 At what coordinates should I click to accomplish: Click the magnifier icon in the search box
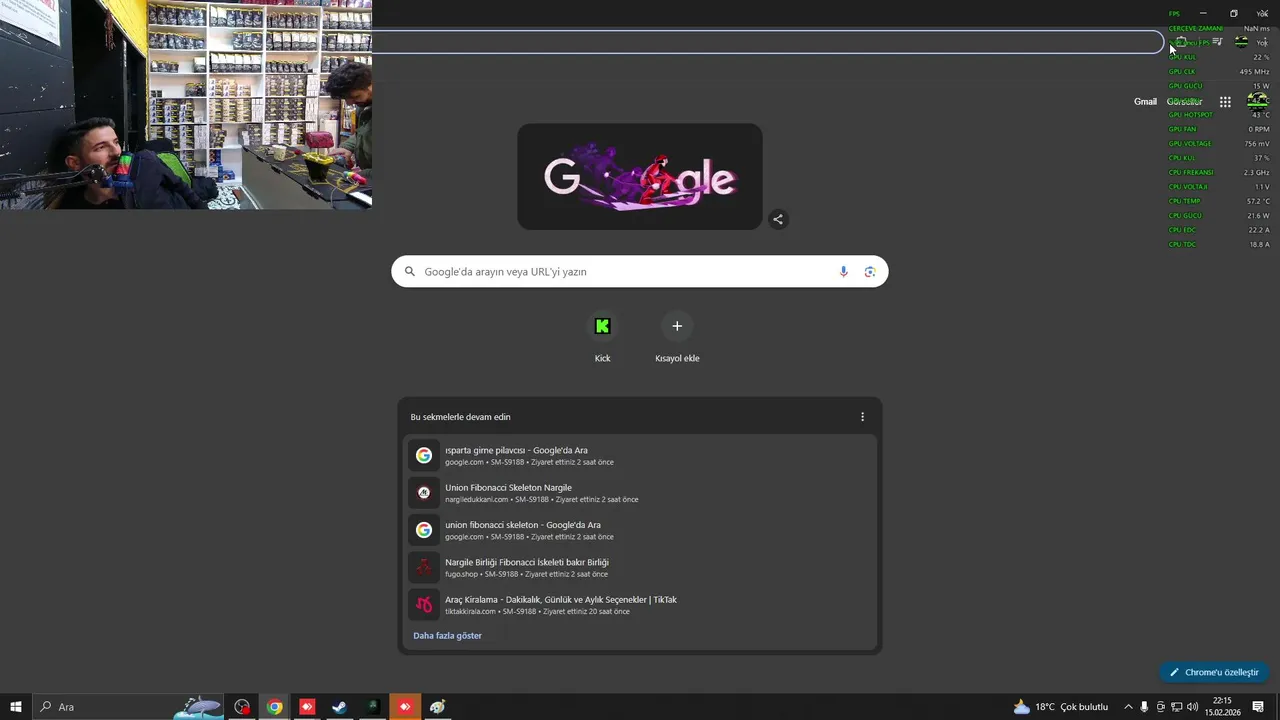tap(409, 272)
